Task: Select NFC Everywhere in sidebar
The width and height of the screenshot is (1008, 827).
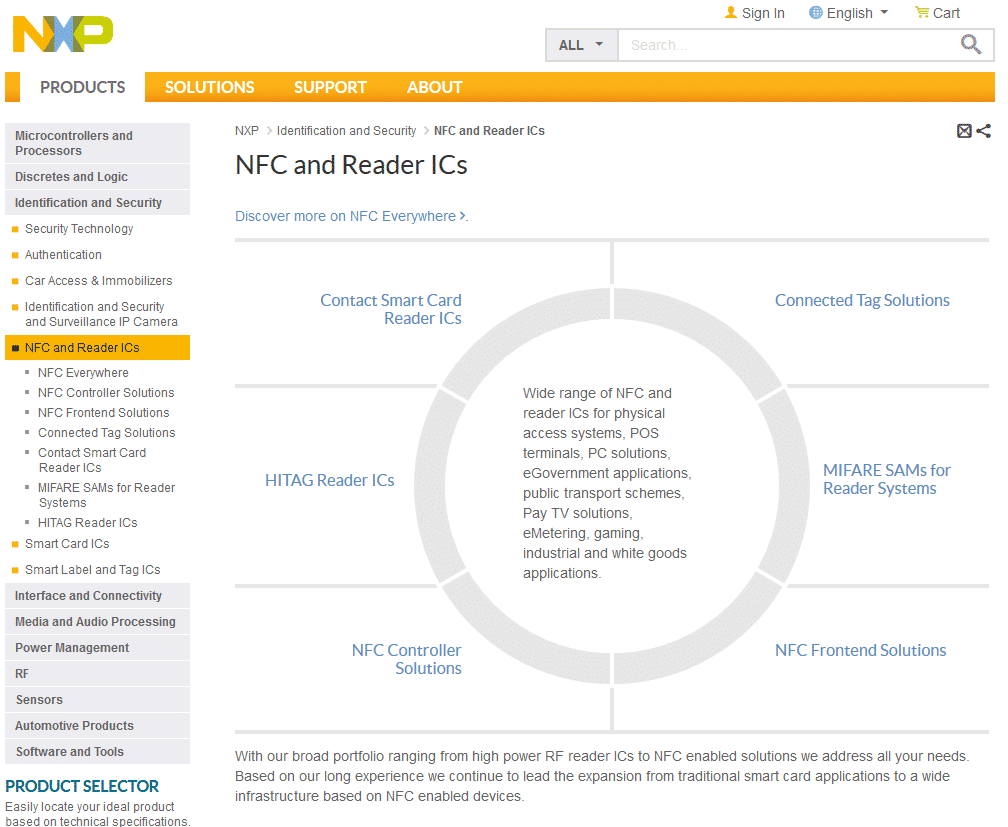Action: (83, 373)
